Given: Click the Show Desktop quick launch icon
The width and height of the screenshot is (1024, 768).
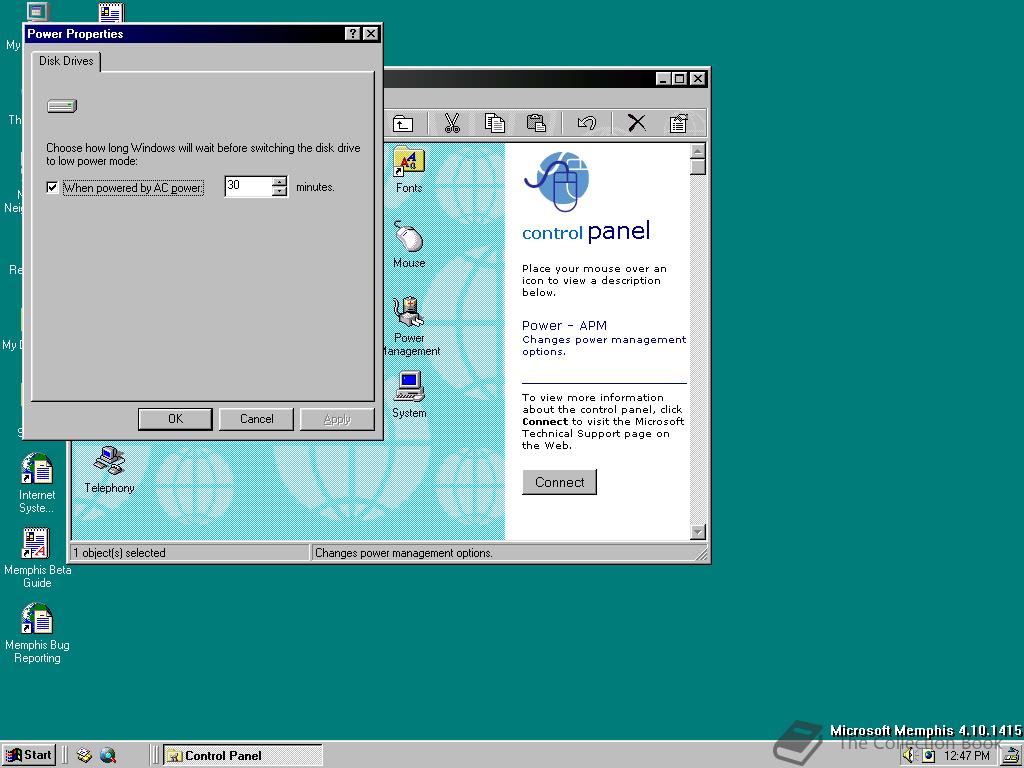Looking at the screenshot, I should point(84,756).
